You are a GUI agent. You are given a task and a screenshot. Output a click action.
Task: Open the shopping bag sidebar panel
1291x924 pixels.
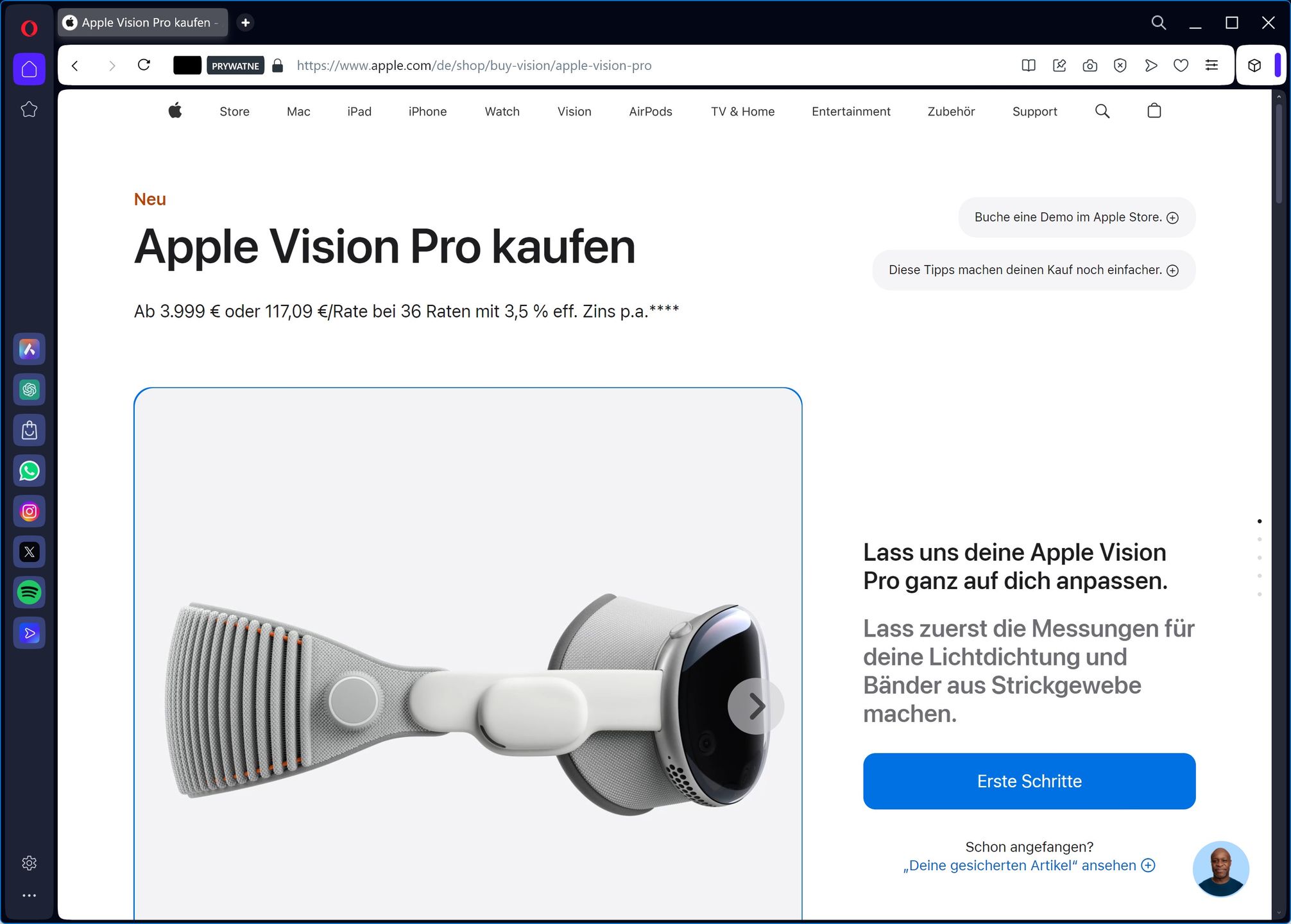(30, 430)
